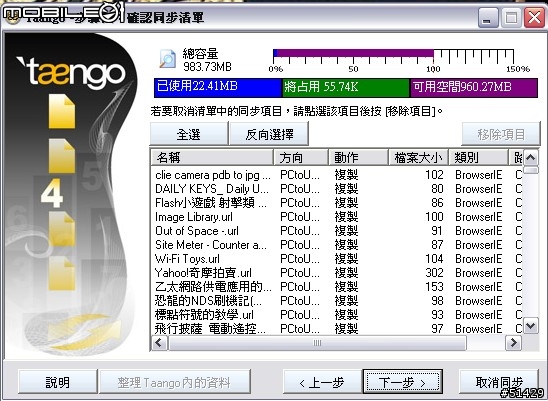
Task: Sort by the 名稱 column header
Action: pos(212,157)
